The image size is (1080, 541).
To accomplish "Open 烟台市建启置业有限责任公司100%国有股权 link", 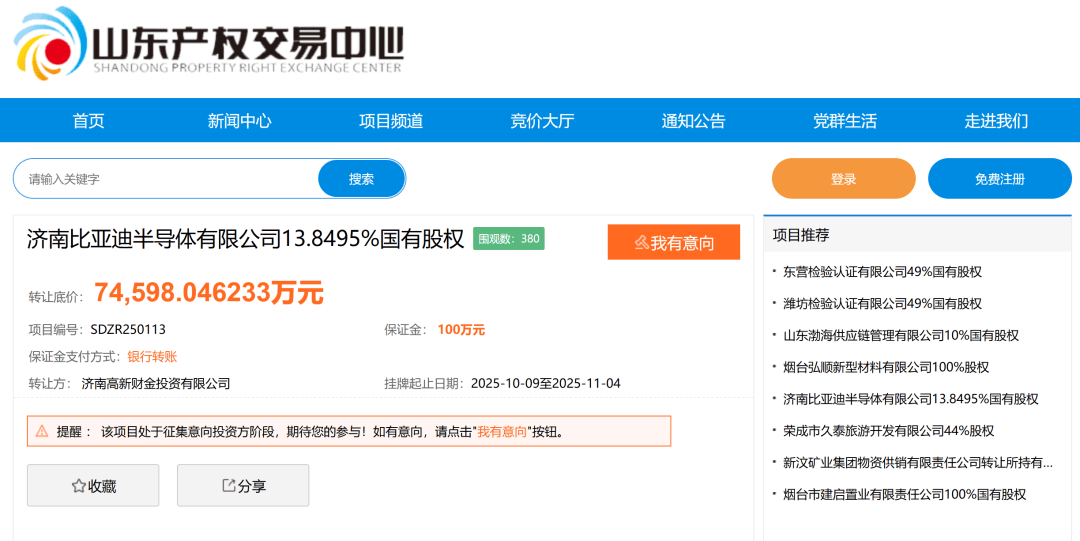I will pyautogui.click(x=904, y=494).
